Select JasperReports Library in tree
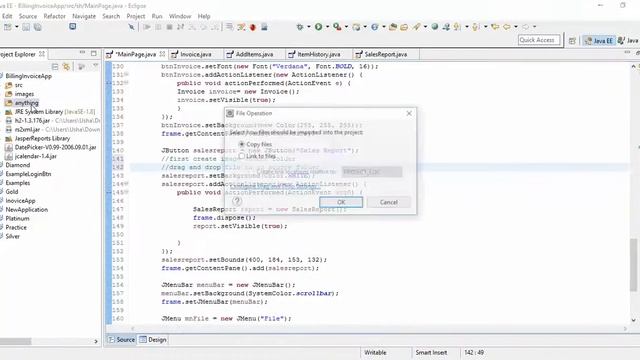This screenshot has height=360, width=640. click(x=42, y=138)
